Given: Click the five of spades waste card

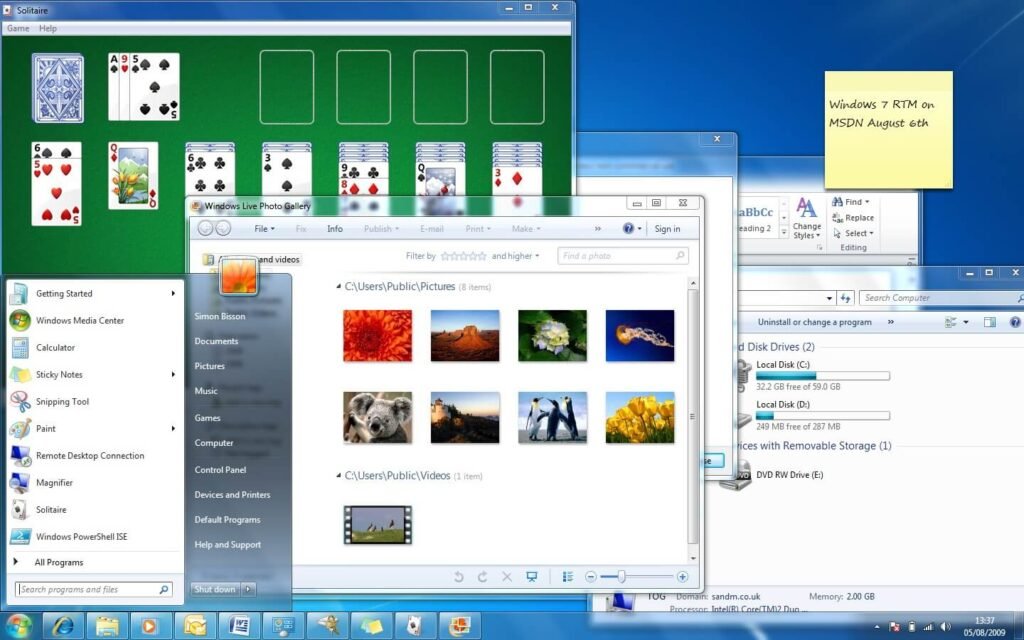Looking at the screenshot, I should 155,87.
